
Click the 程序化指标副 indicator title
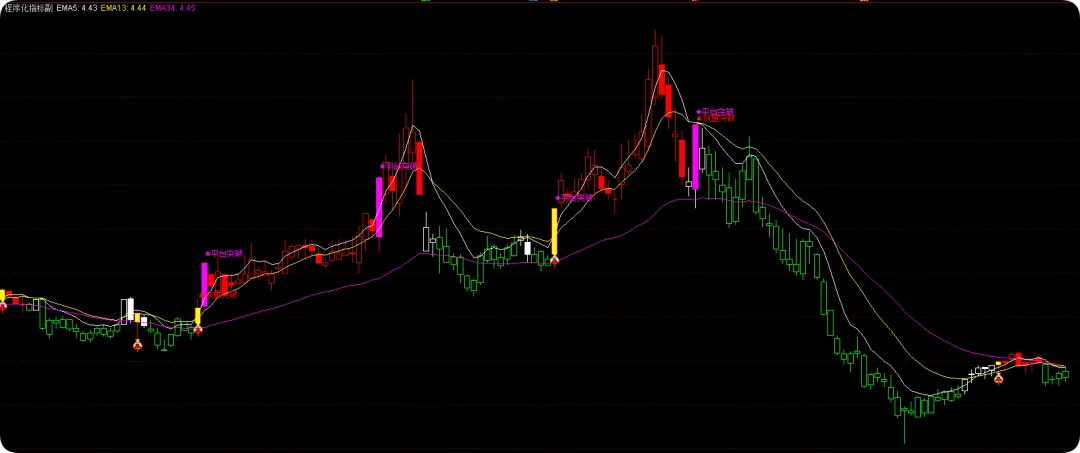coord(28,8)
